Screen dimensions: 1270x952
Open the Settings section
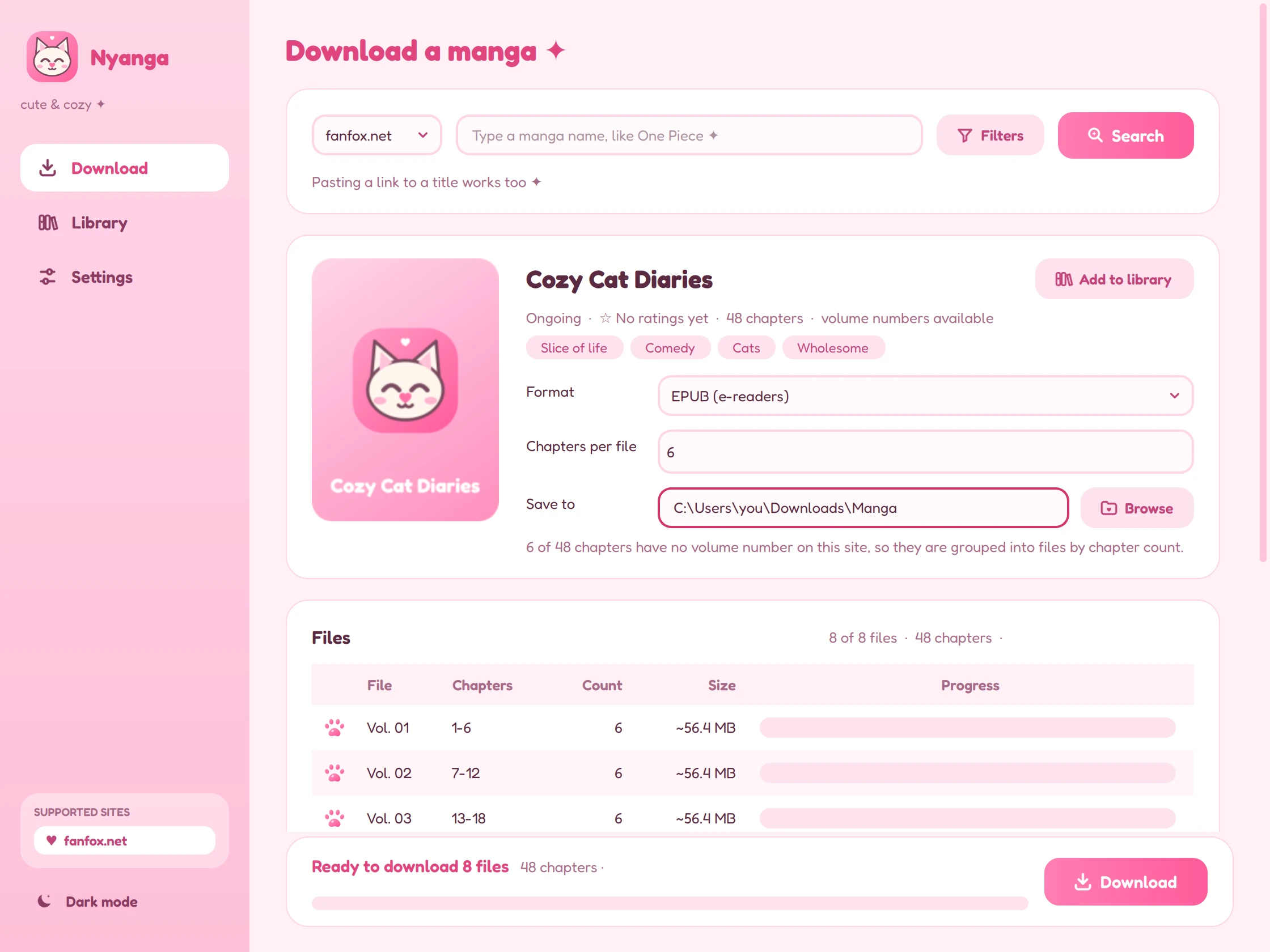(x=125, y=277)
